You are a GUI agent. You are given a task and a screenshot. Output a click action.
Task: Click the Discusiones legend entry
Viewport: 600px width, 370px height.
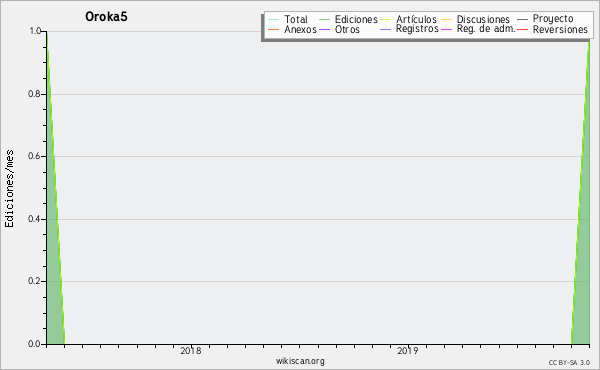476,19
